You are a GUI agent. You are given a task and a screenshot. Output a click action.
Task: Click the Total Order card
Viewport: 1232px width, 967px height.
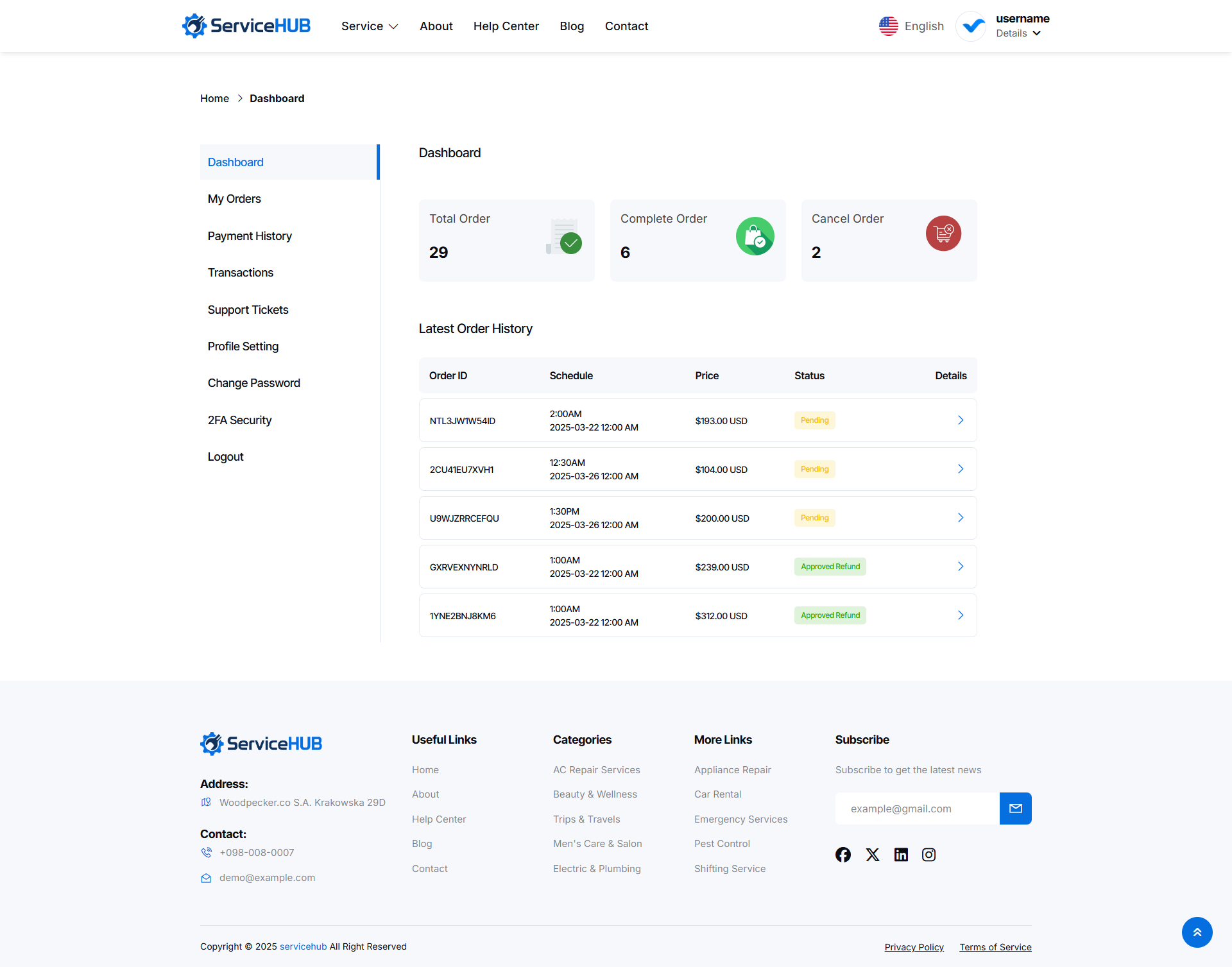[x=507, y=241]
